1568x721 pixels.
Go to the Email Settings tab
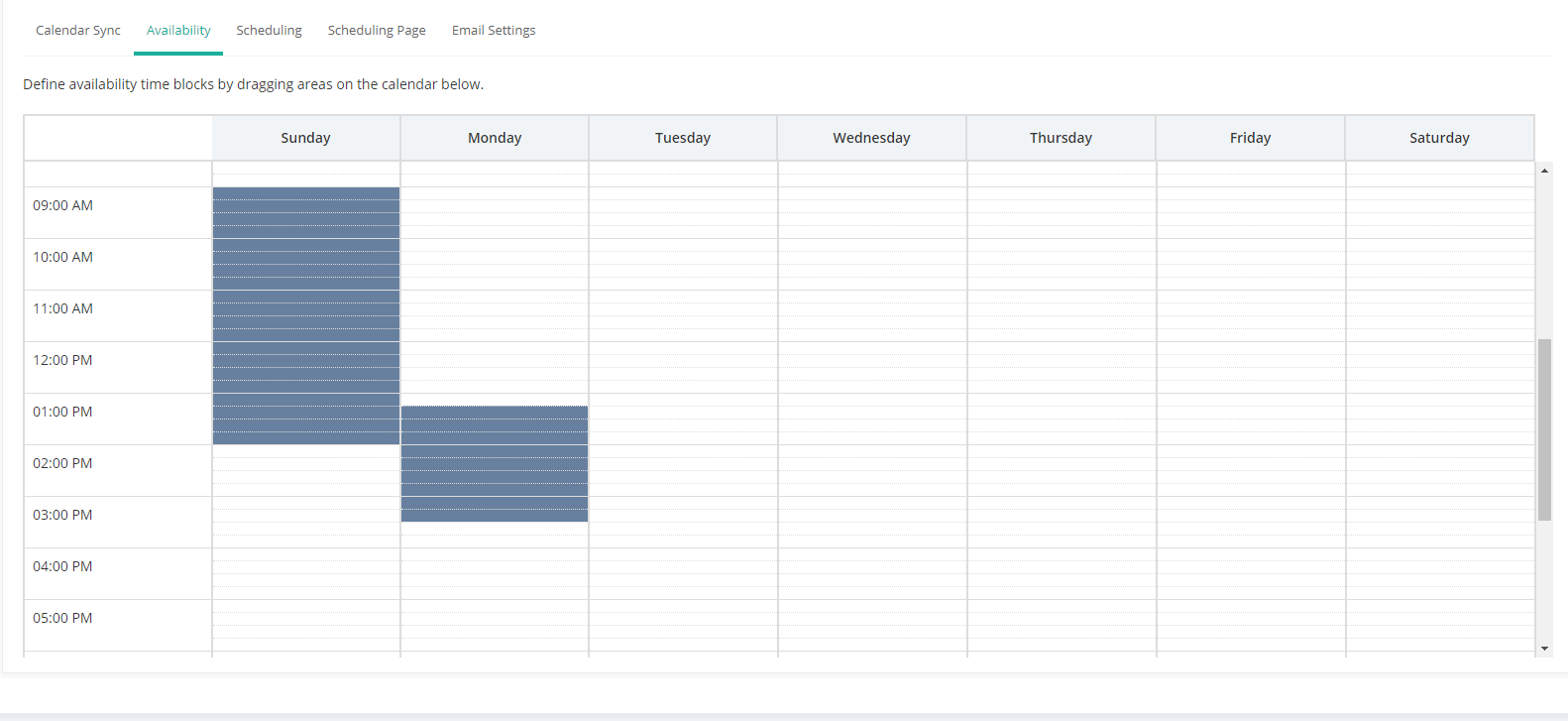point(494,30)
